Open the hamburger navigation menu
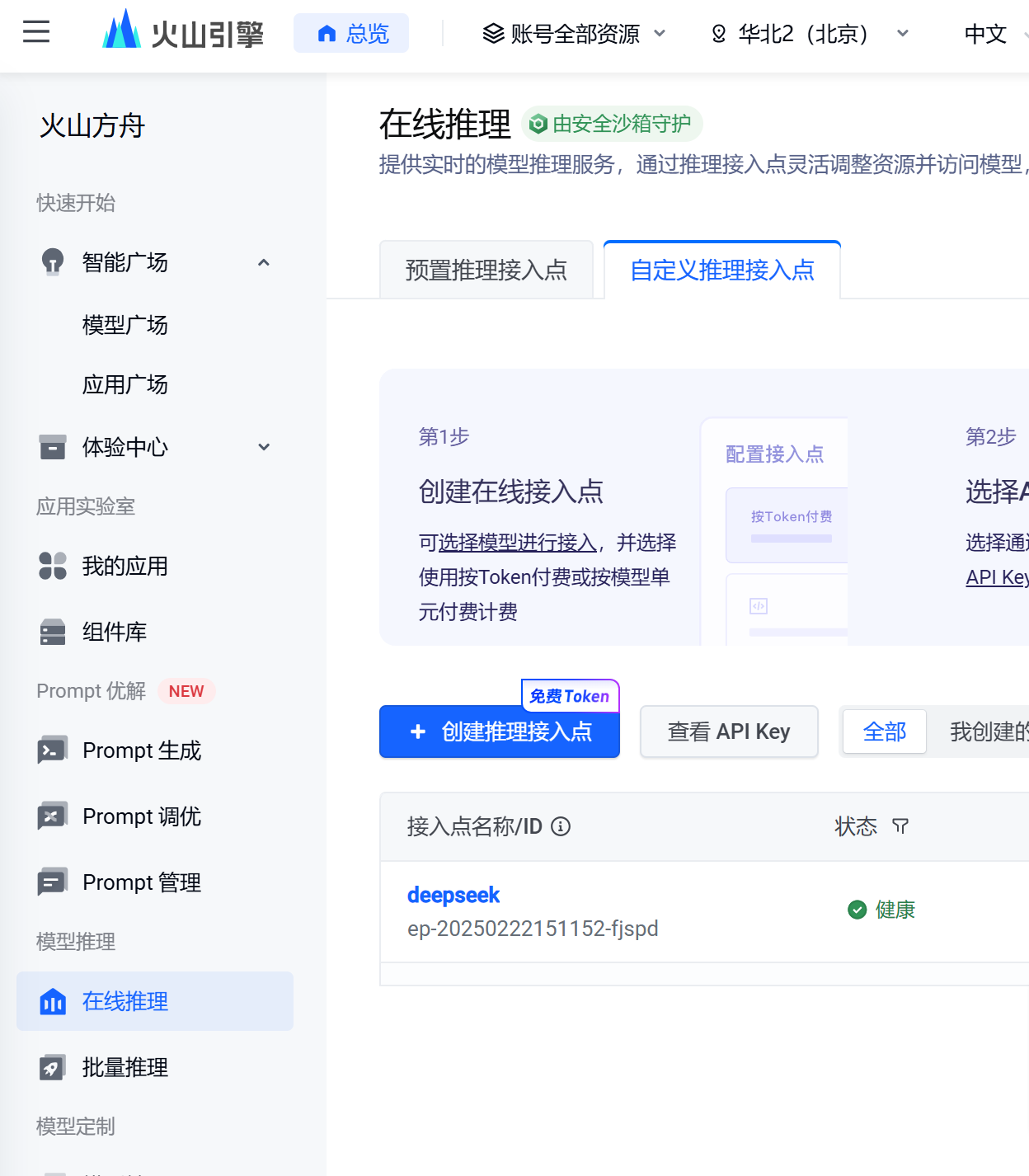 (36, 33)
